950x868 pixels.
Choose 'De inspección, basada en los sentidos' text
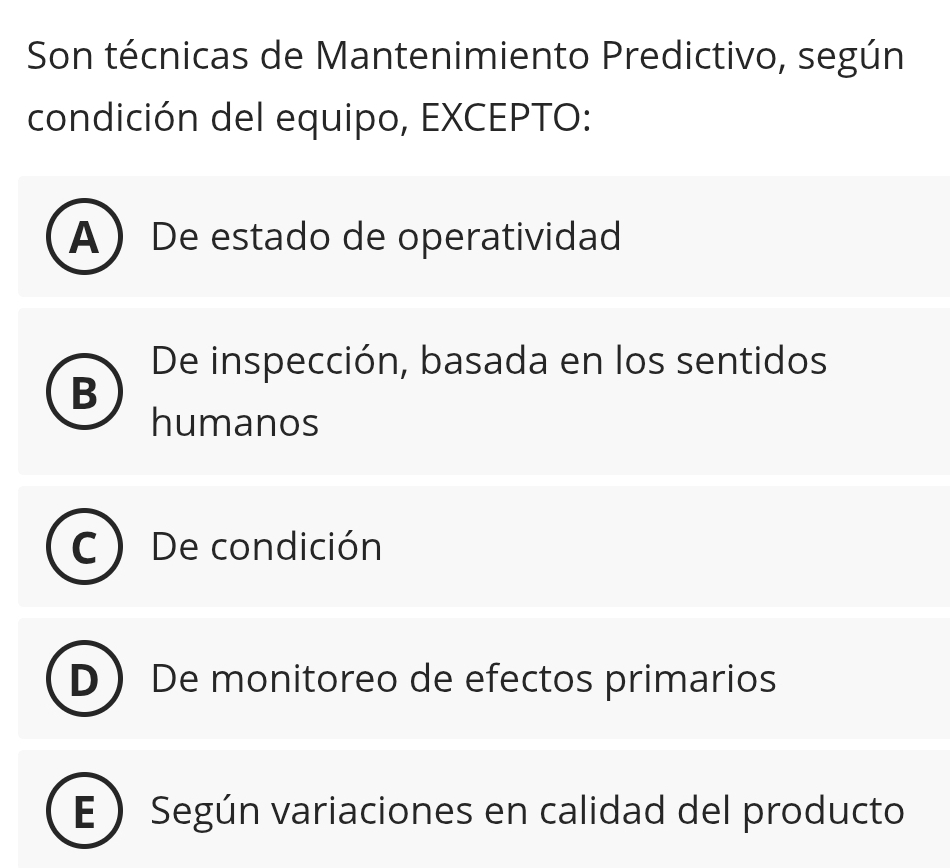pos(489,361)
